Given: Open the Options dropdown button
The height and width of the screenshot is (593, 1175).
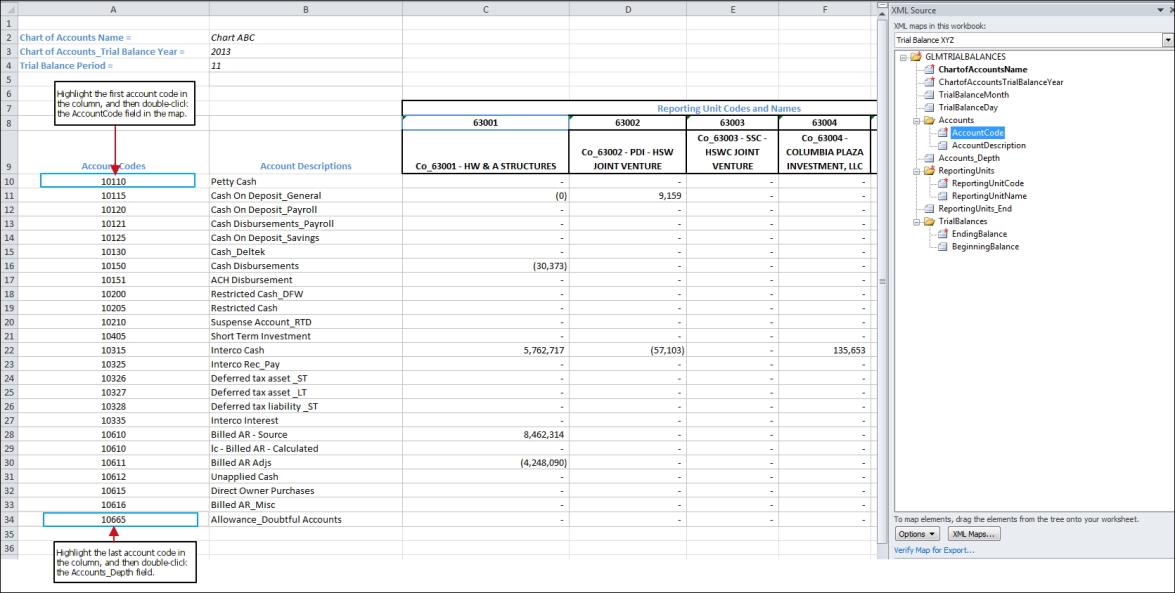Looking at the screenshot, I should coord(916,535).
